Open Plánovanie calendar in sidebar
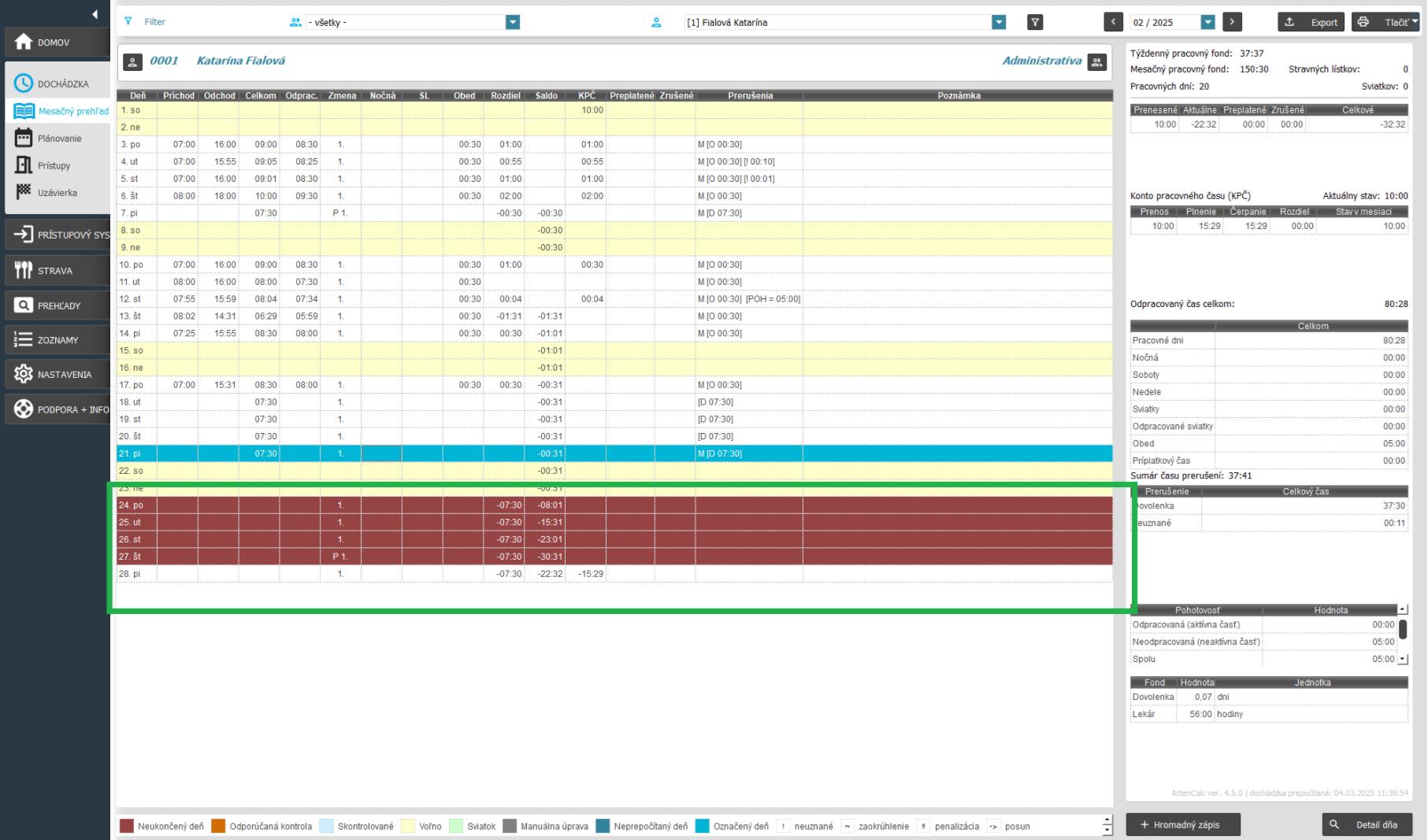Image resolution: width=1428 pixels, height=840 pixels. pyautogui.click(x=24, y=139)
